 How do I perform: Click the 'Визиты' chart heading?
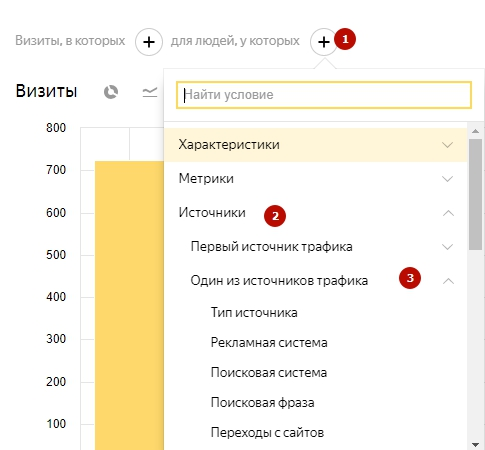coord(46,91)
